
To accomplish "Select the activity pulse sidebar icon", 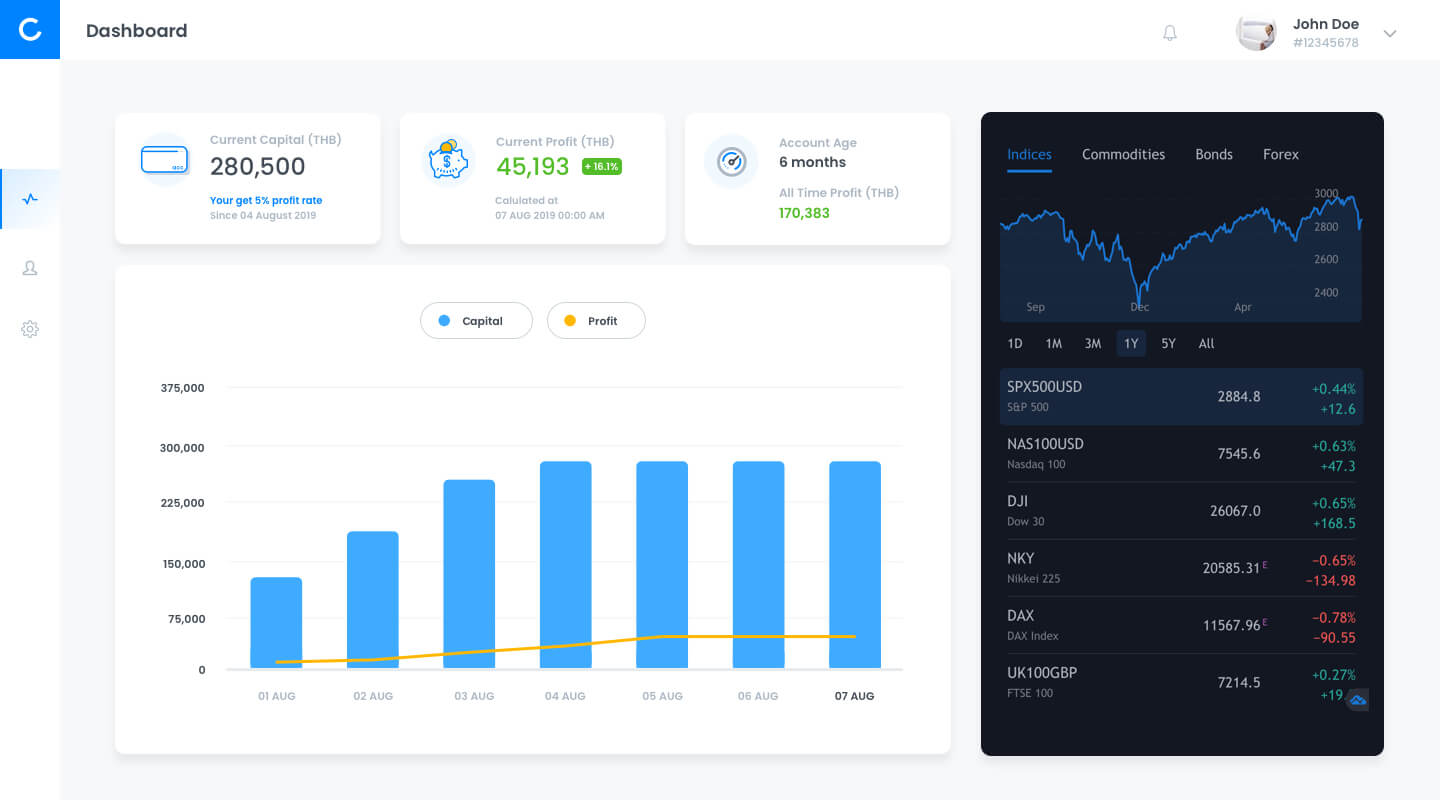I will pyautogui.click(x=30, y=199).
